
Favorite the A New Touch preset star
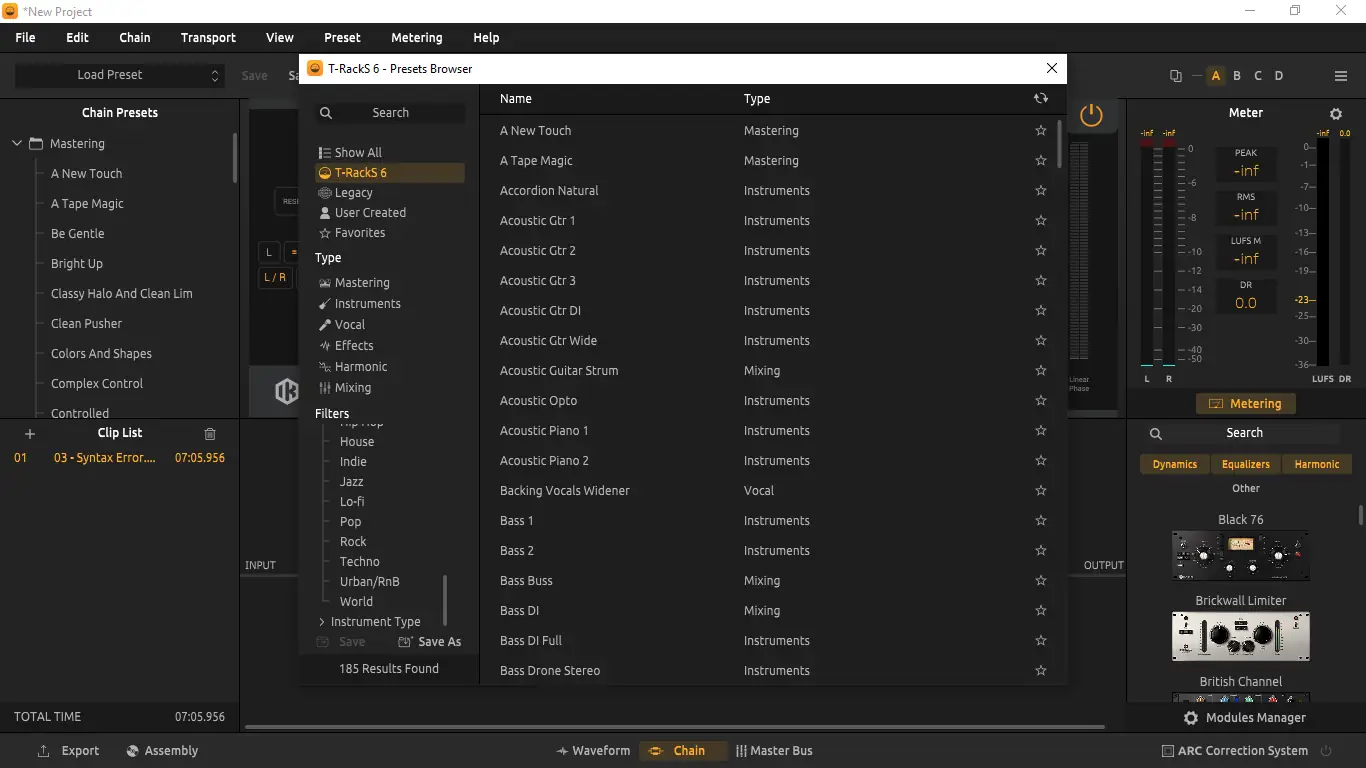point(1041,131)
